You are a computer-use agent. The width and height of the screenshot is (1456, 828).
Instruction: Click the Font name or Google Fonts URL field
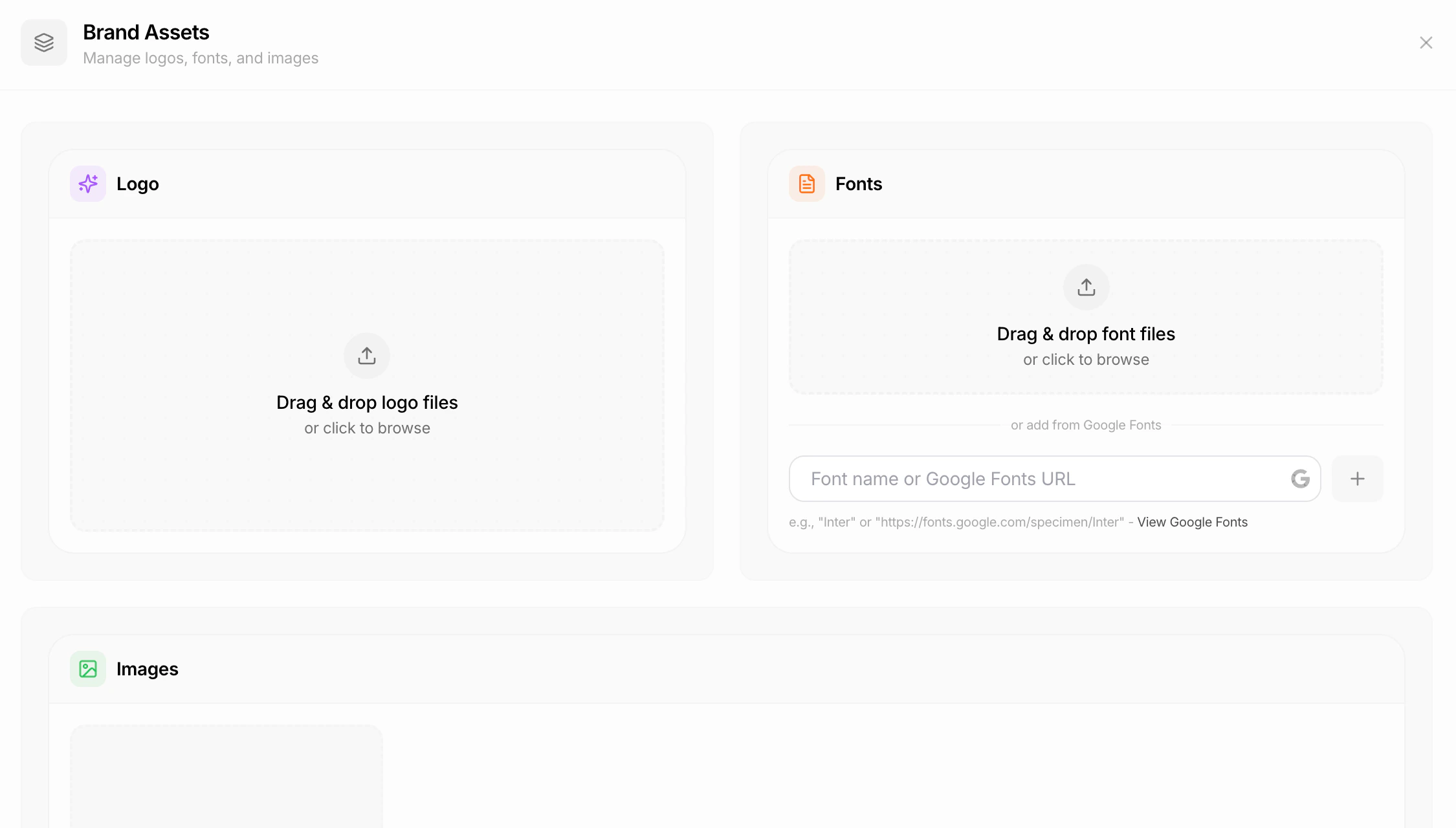[x=1003, y=479]
